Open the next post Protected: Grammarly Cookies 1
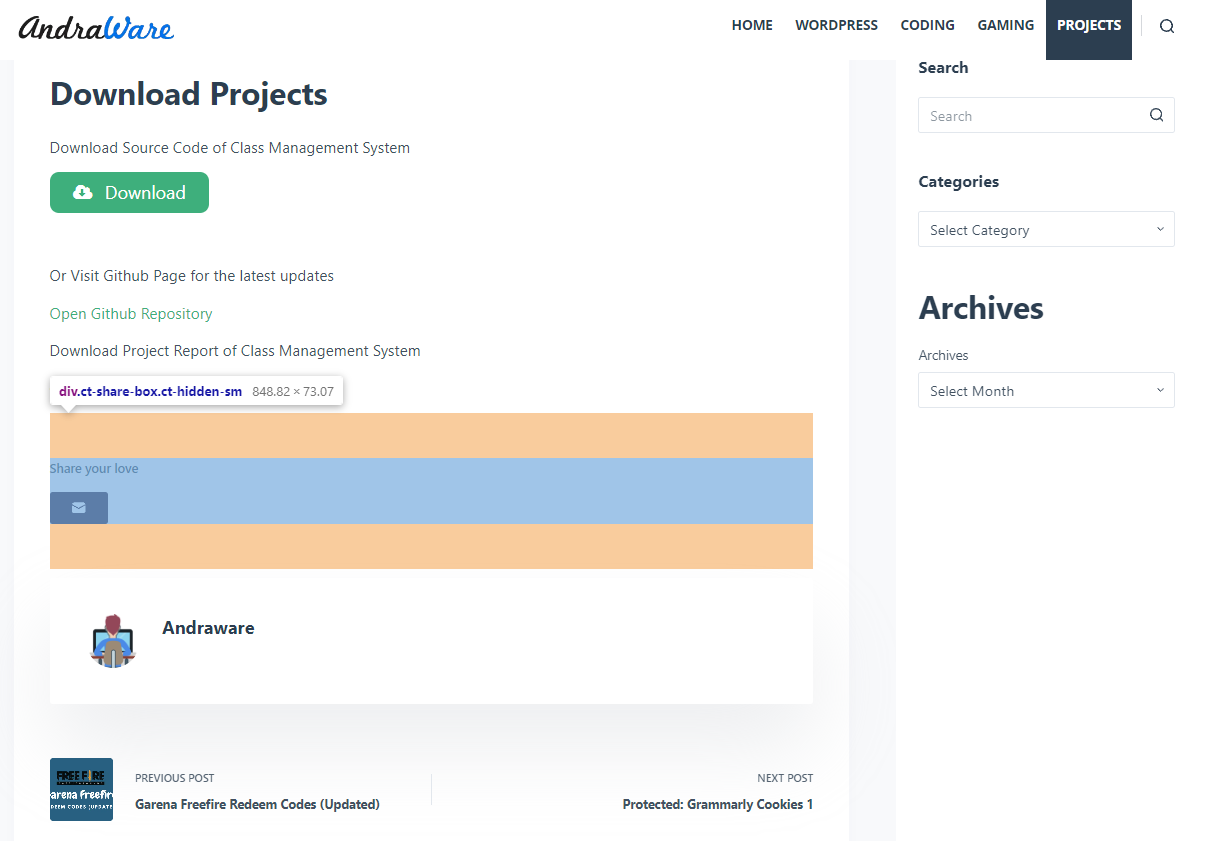The width and height of the screenshot is (1226, 841). [x=717, y=804]
